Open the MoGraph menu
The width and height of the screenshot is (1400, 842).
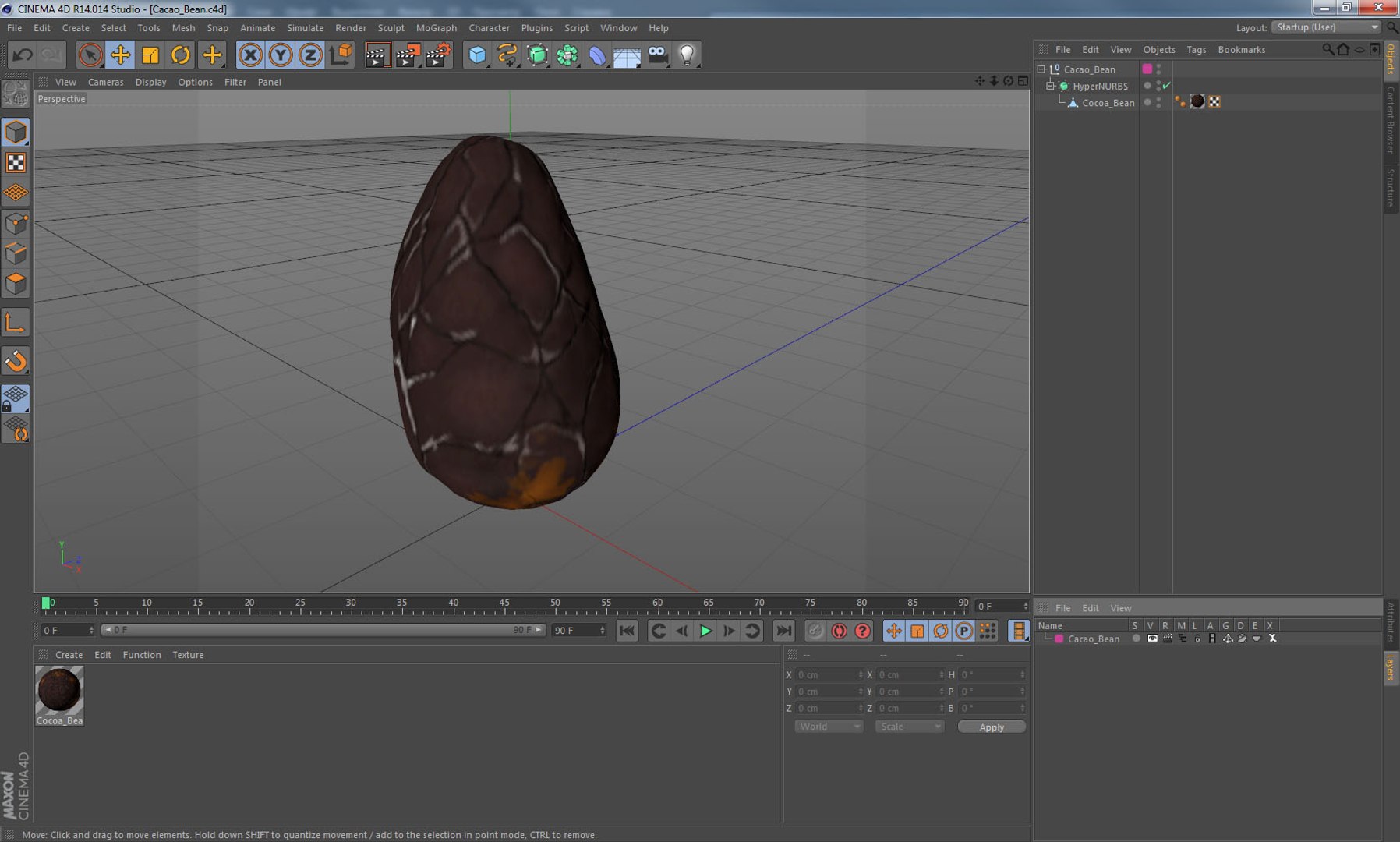click(x=437, y=27)
